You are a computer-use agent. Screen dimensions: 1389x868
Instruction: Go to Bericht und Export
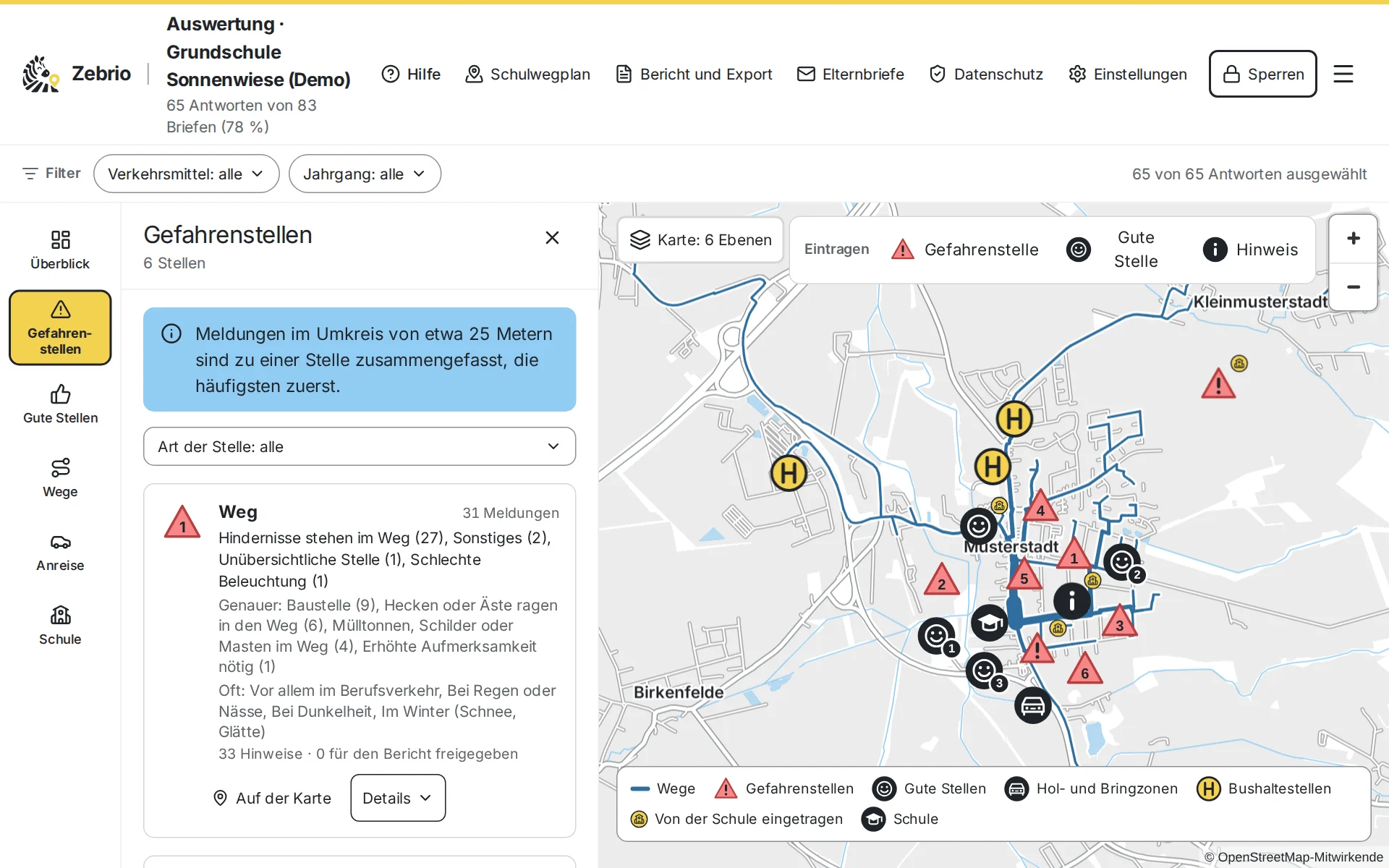coord(694,74)
